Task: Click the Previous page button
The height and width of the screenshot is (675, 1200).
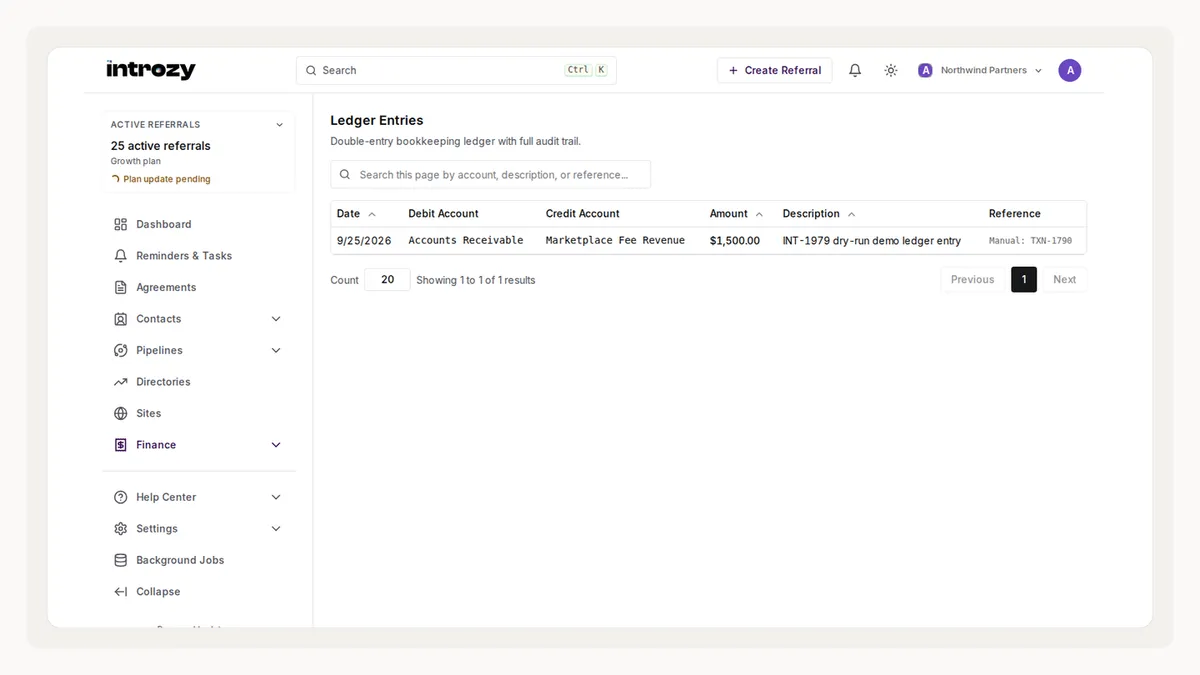Action: (972, 280)
